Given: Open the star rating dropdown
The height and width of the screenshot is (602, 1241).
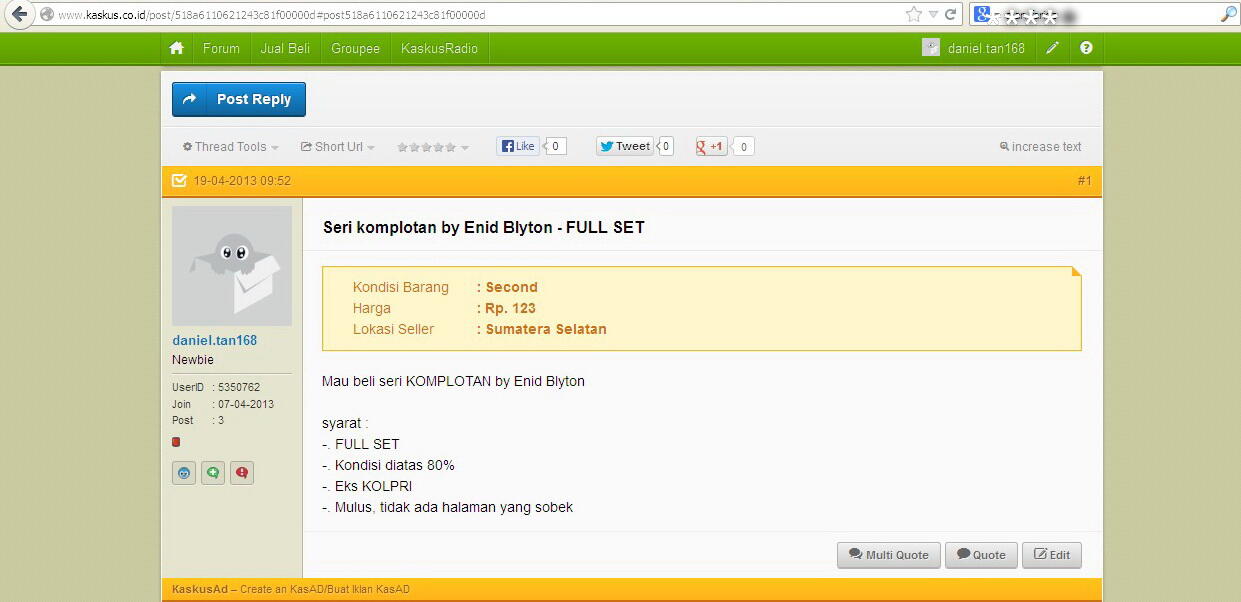Looking at the screenshot, I should [x=433, y=147].
